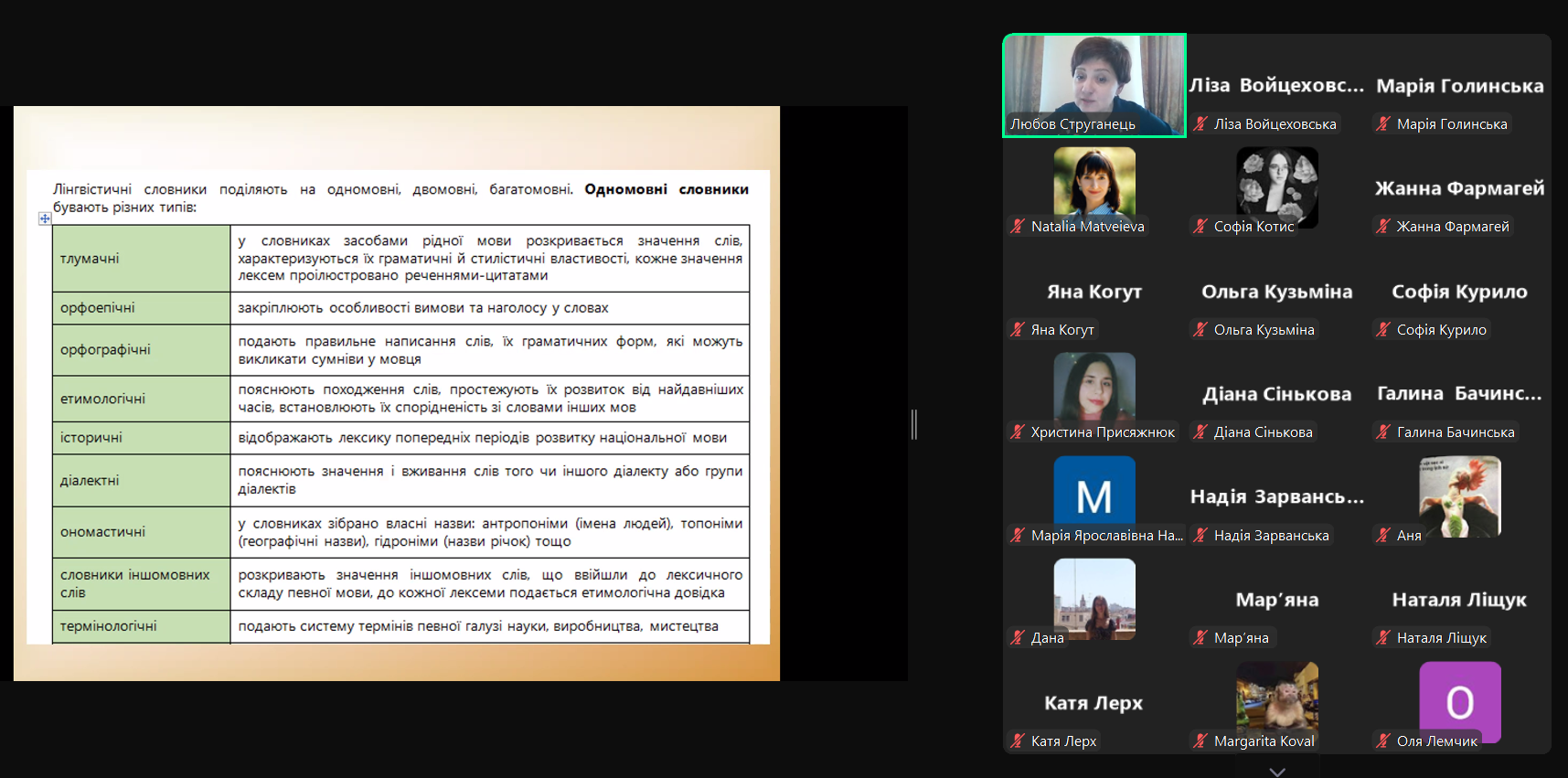Click the table move handle icon
The height and width of the screenshot is (778, 1568).
point(45,218)
